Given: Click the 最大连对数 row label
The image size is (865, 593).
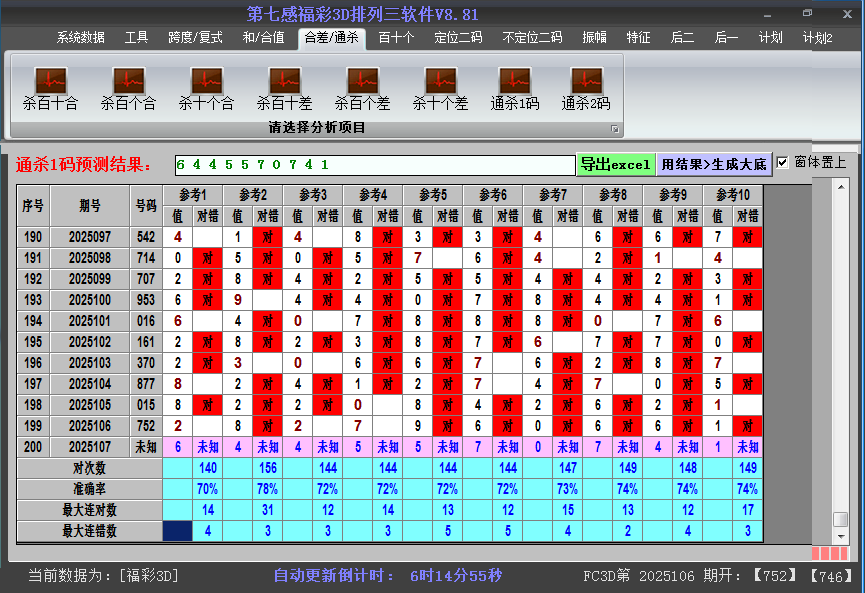Looking at the screenshot, I should tap(89, 510).
